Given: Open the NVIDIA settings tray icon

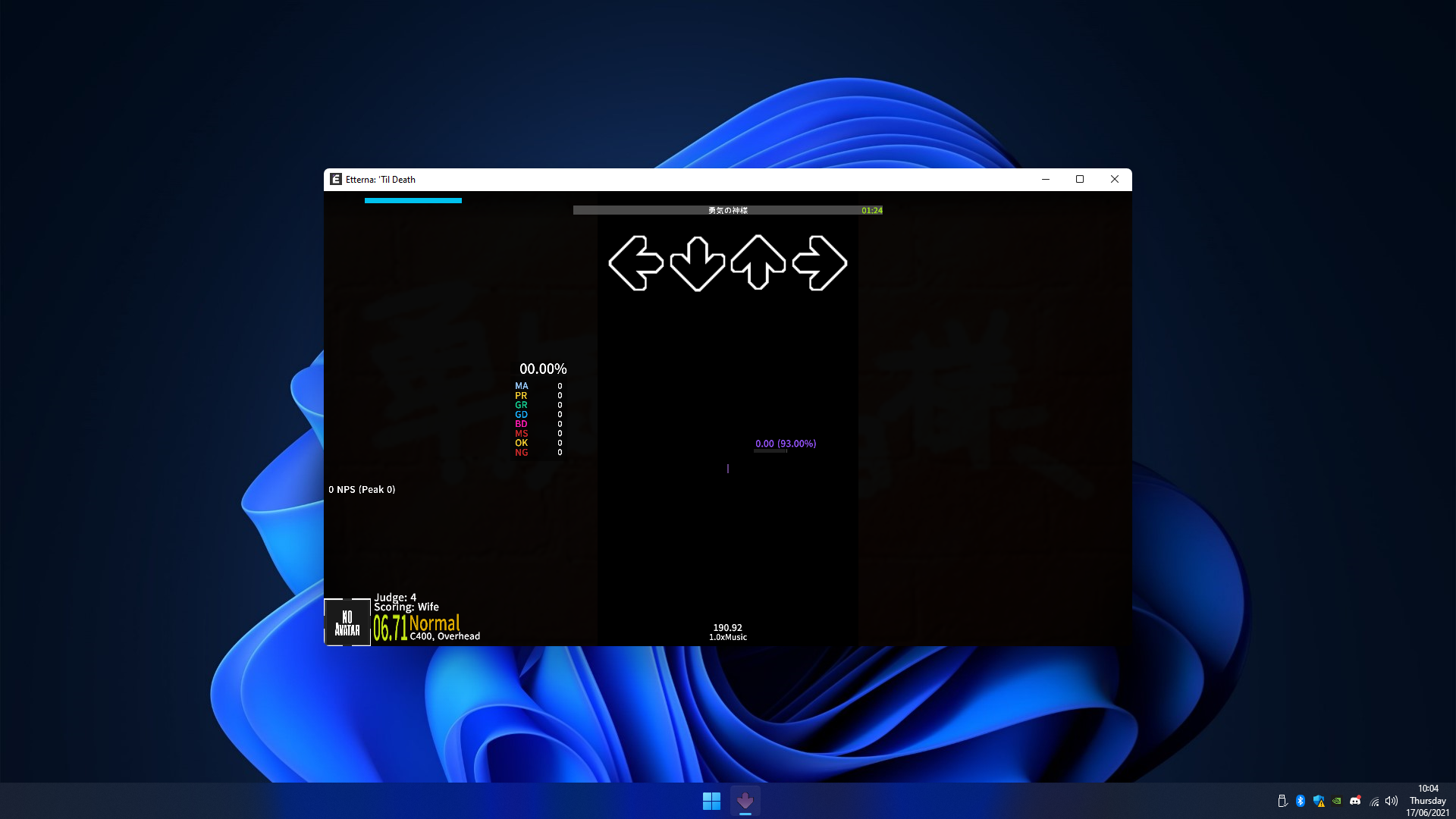Looking at the screenshot, I should click(x=1336, y=801).
